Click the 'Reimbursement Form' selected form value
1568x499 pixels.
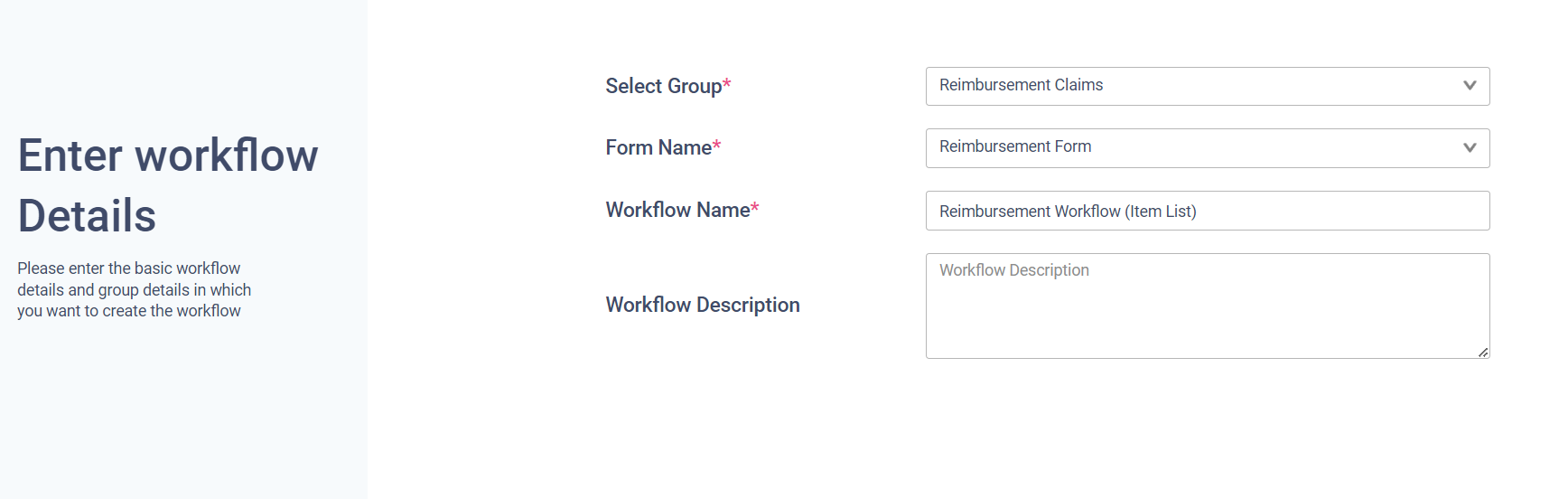tap(1014, 146)
